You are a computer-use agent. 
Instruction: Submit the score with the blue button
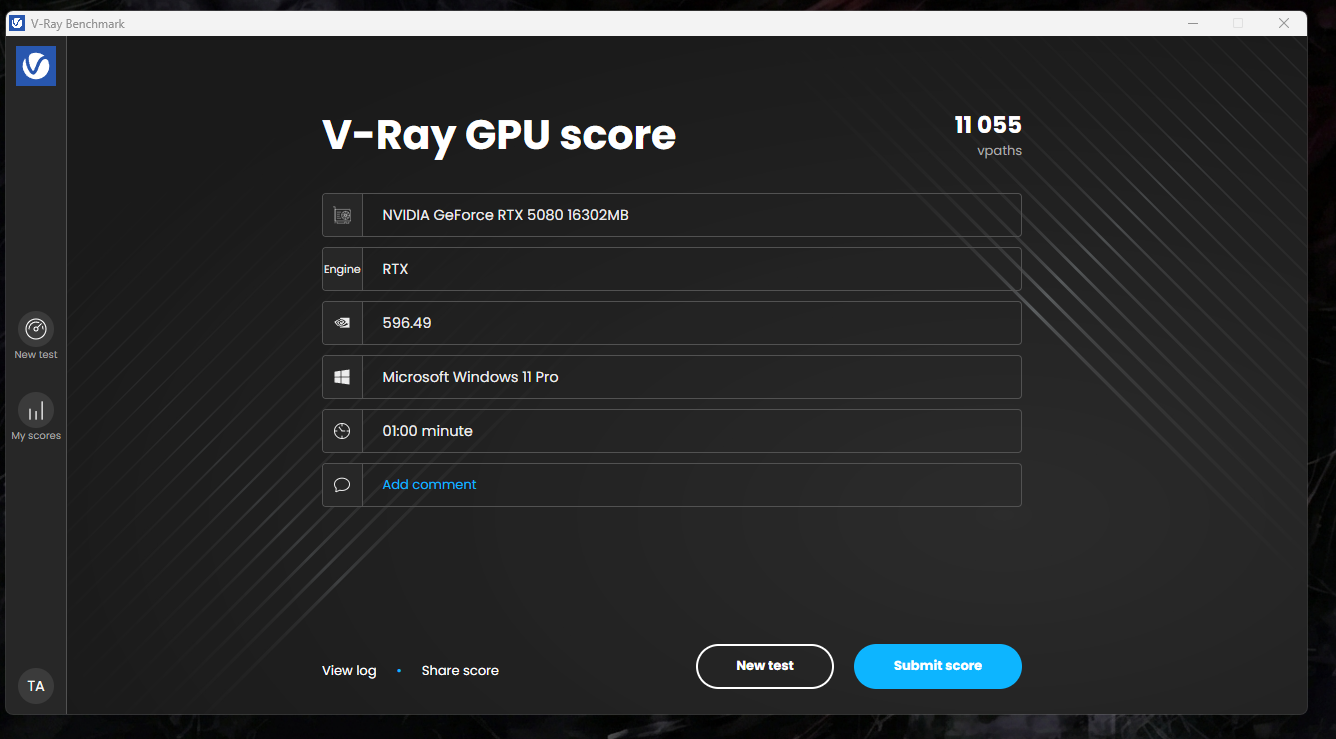(x=938, y=666)
